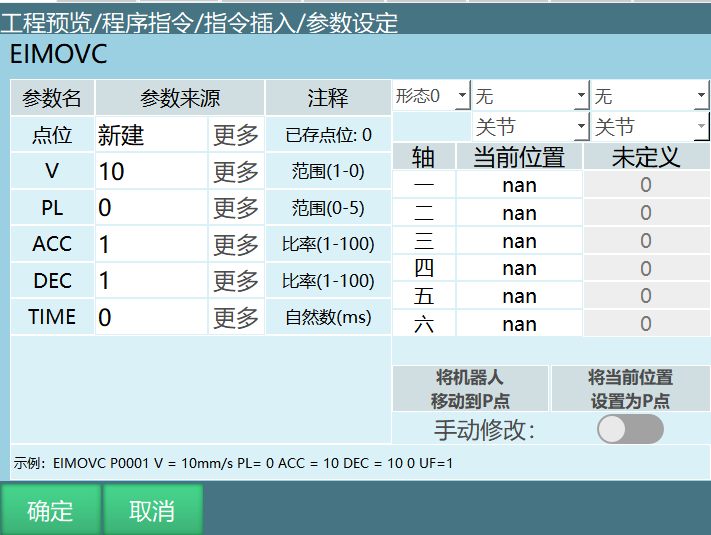This screenshot has width=711, height=535.
Task: Open the rightmost 关节 dropdown
Action: click(651, 126)
